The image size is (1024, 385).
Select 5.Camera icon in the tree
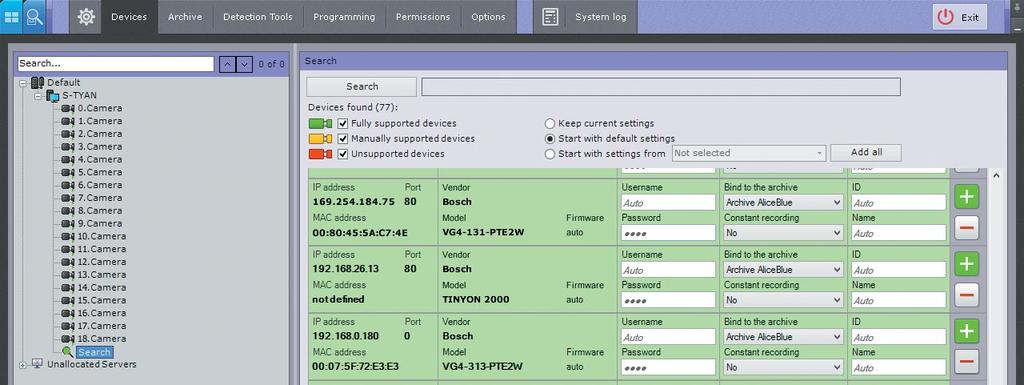point(68,172)
